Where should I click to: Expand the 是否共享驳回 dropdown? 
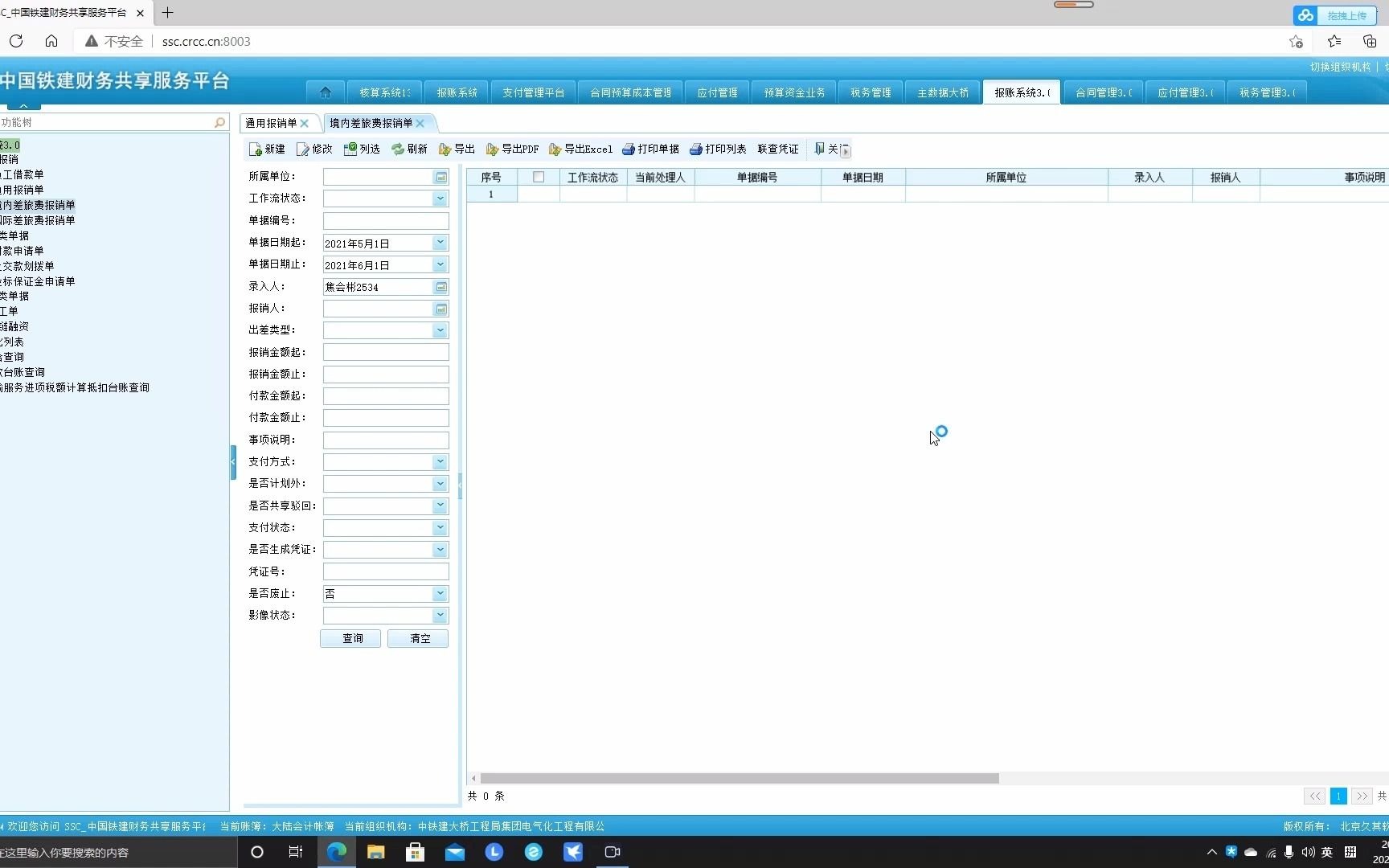point(440,506)
